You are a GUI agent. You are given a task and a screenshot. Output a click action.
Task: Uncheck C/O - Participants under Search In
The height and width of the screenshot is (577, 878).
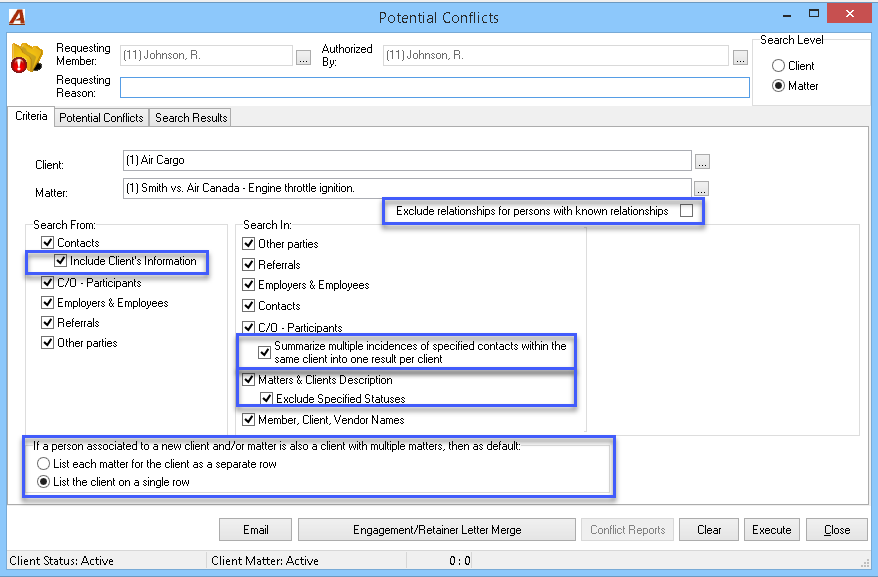[x=249, y=327]
